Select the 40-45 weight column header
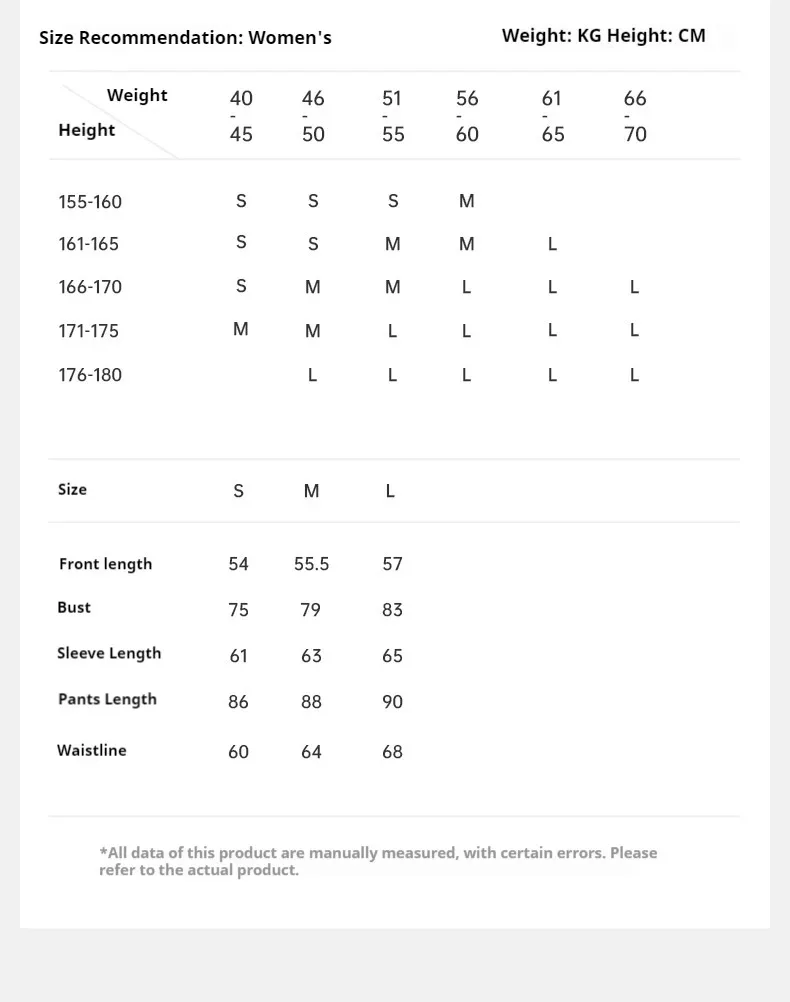Viewport: 790px width, 1002px height. pos(241,116)
